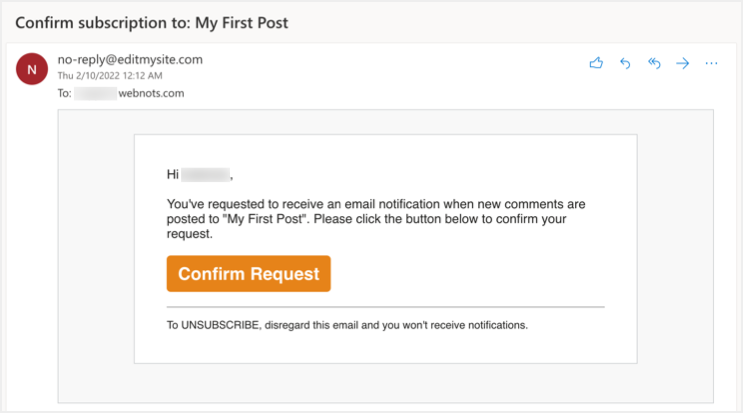743x413 pixels.
Task: Click the gray background around the message card
Action: 95,250
